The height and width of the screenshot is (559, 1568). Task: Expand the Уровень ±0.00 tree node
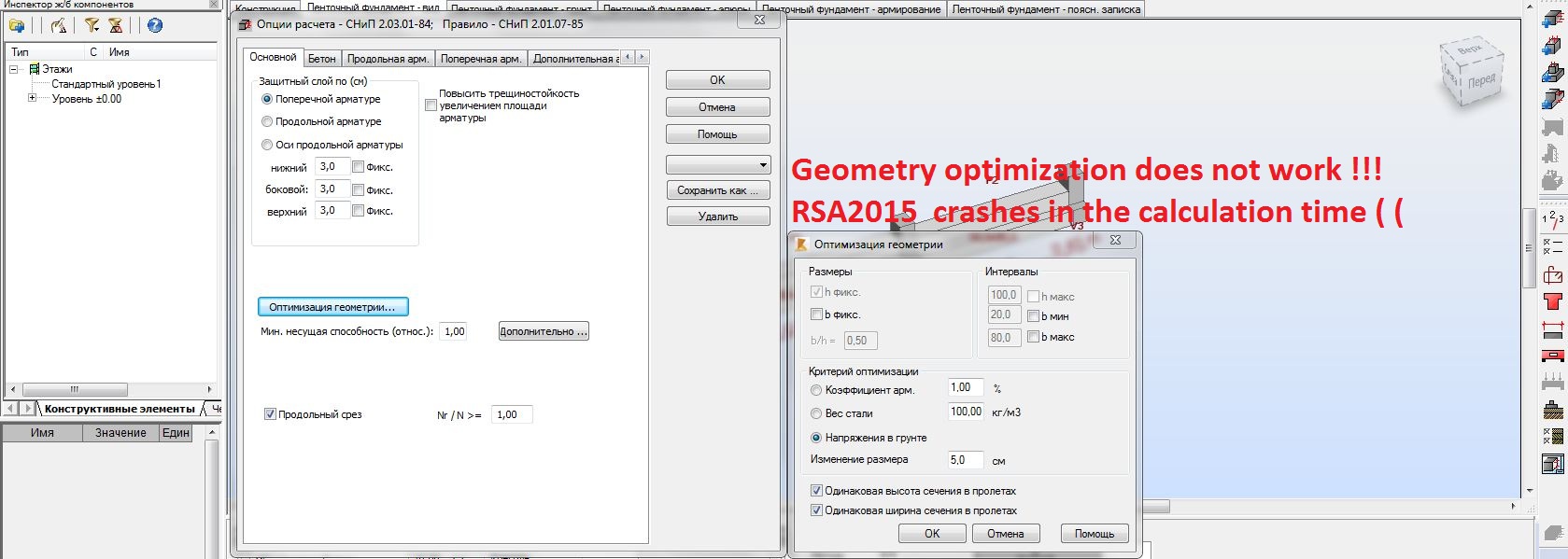point(32,98)
